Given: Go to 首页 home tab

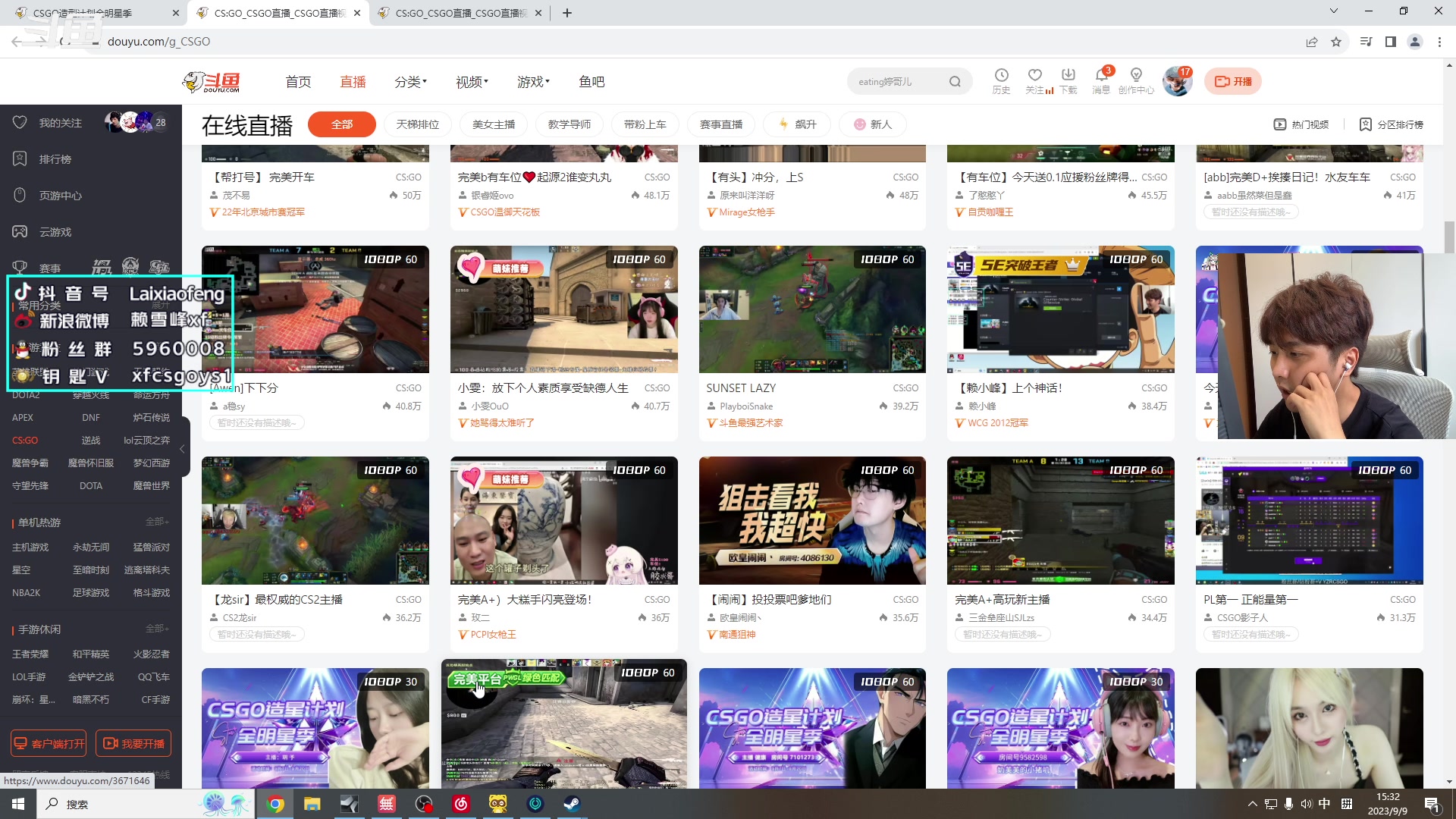Looking at the screenshot, I should pyautogui.click(x=298, y=81).
